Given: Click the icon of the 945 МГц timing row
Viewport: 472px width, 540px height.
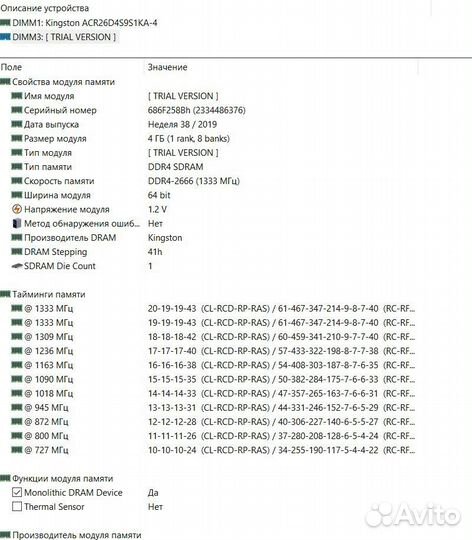Looking at the screenshot, I should (x=17, y=407).
